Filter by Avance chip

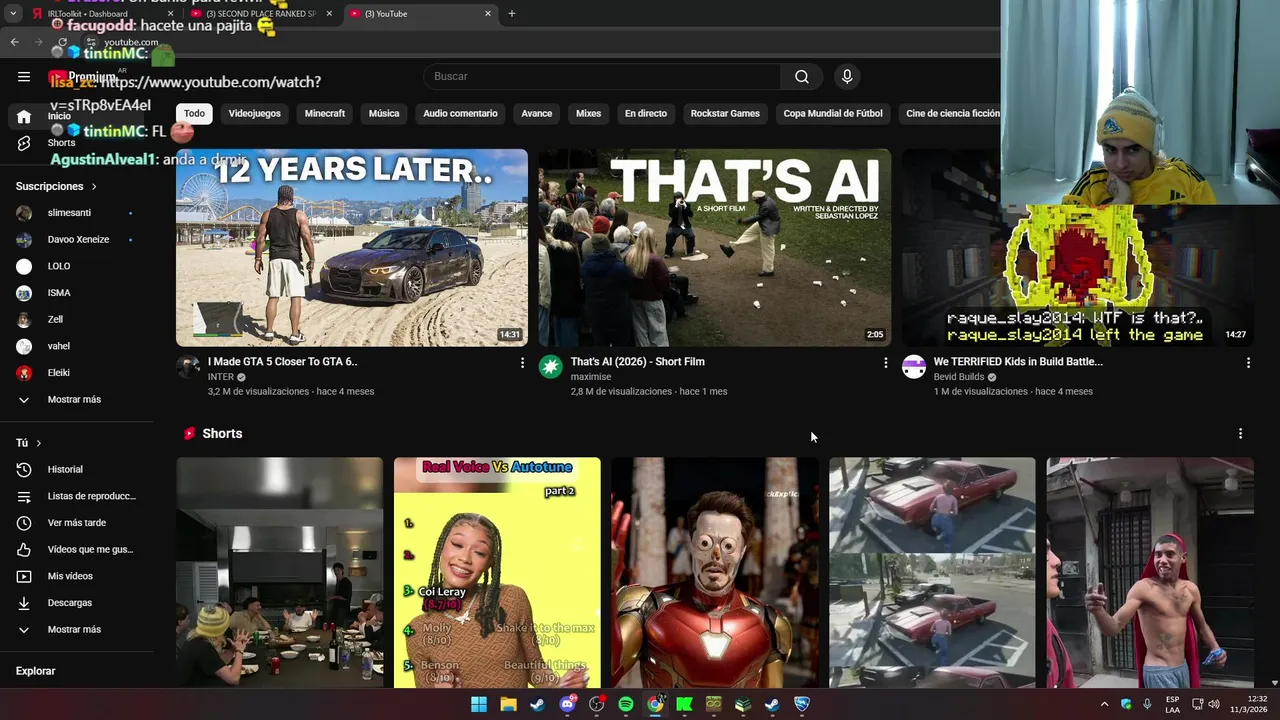point(537,113)
